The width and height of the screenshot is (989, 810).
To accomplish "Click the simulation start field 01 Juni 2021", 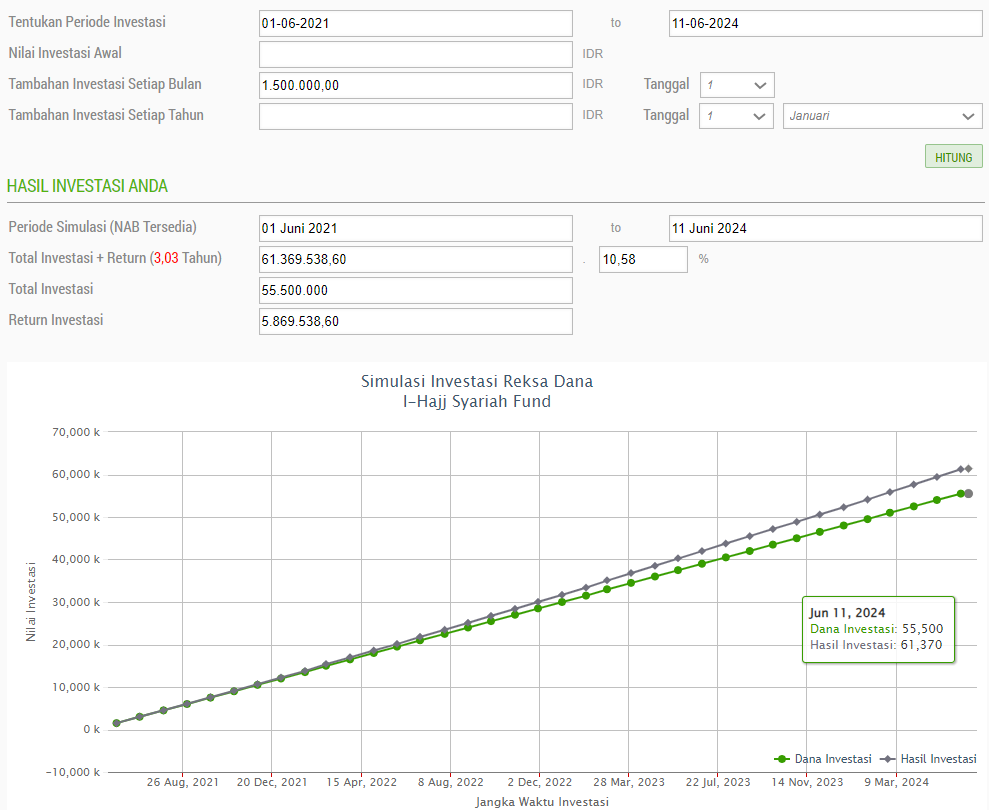I will pyautogui.click(x=416, y=228).
